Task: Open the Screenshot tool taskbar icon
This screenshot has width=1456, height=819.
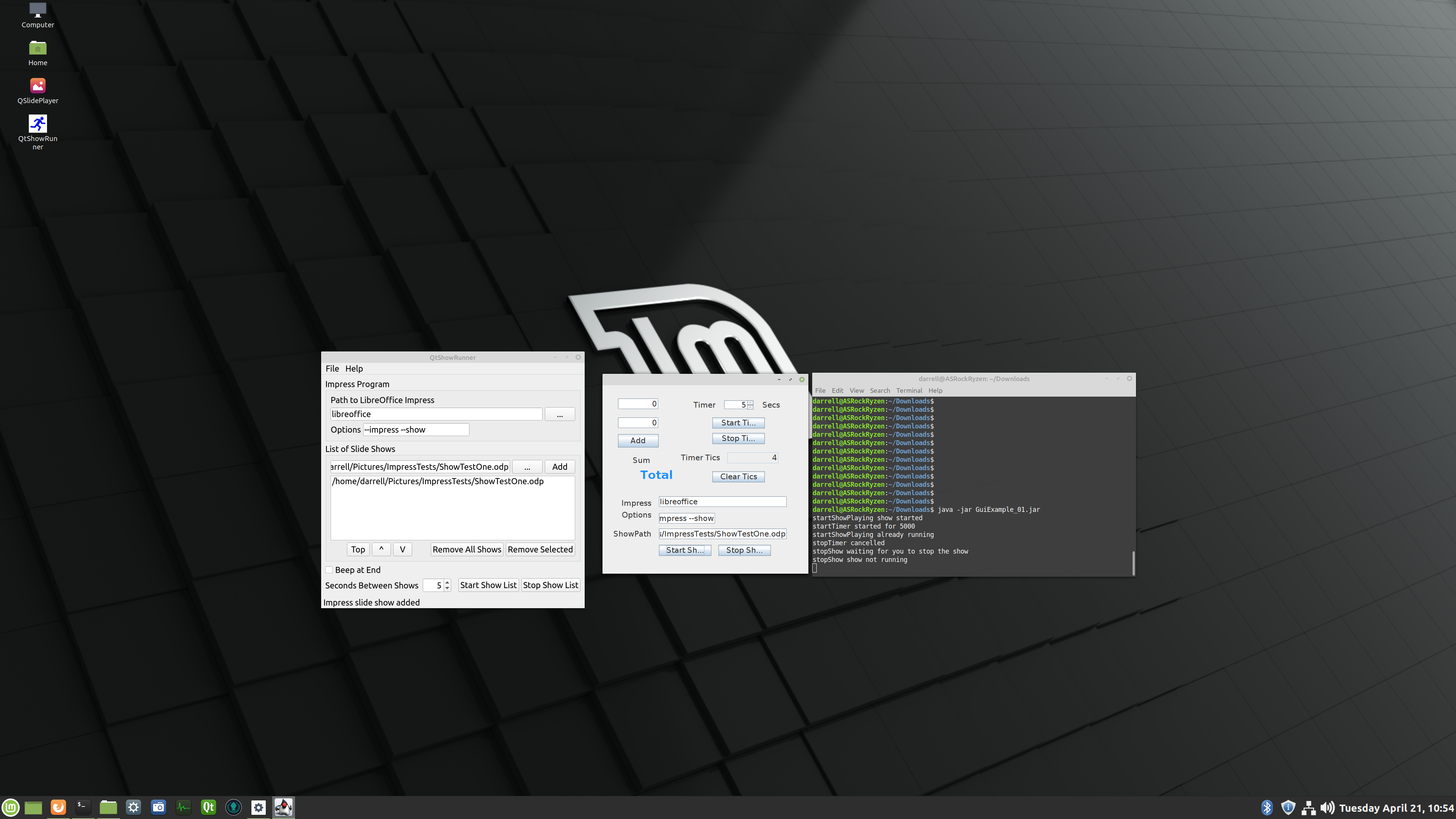Action: [158, 807]
